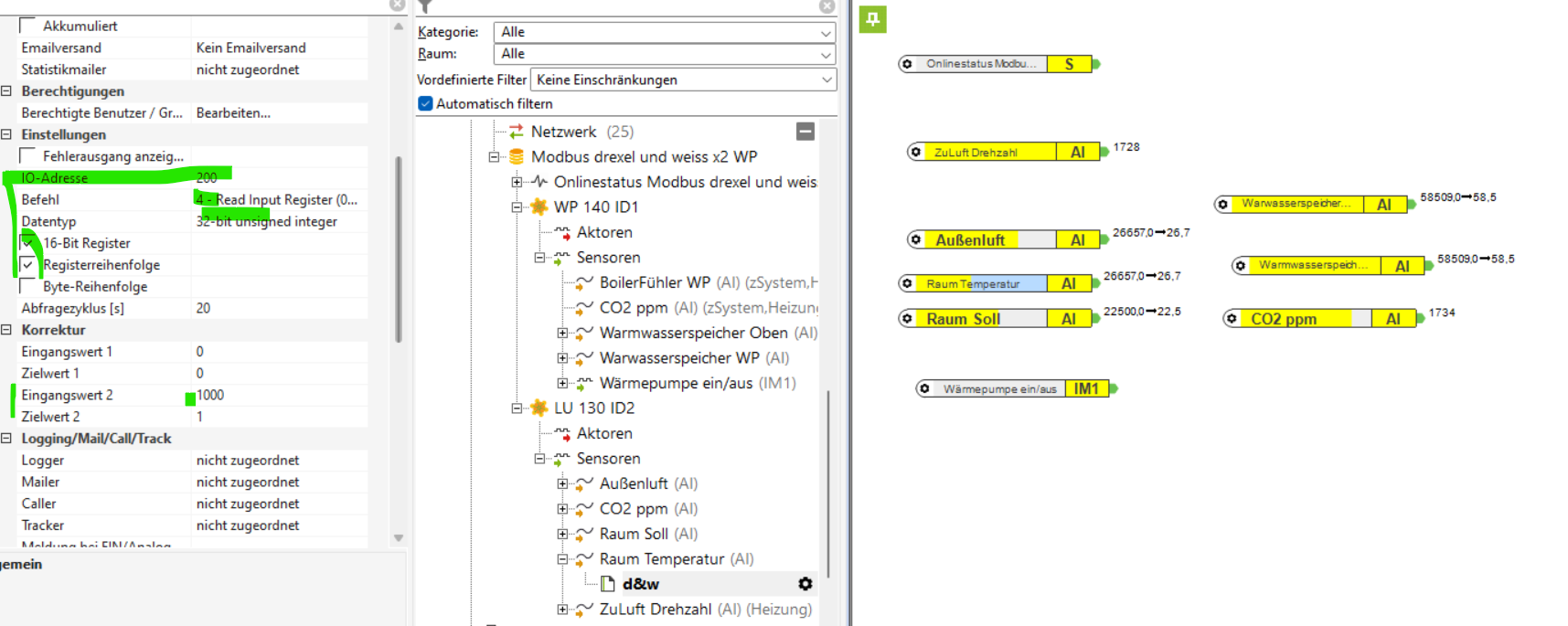Collapse the Raum Temperatur tree node

click(x=562, y=559)
